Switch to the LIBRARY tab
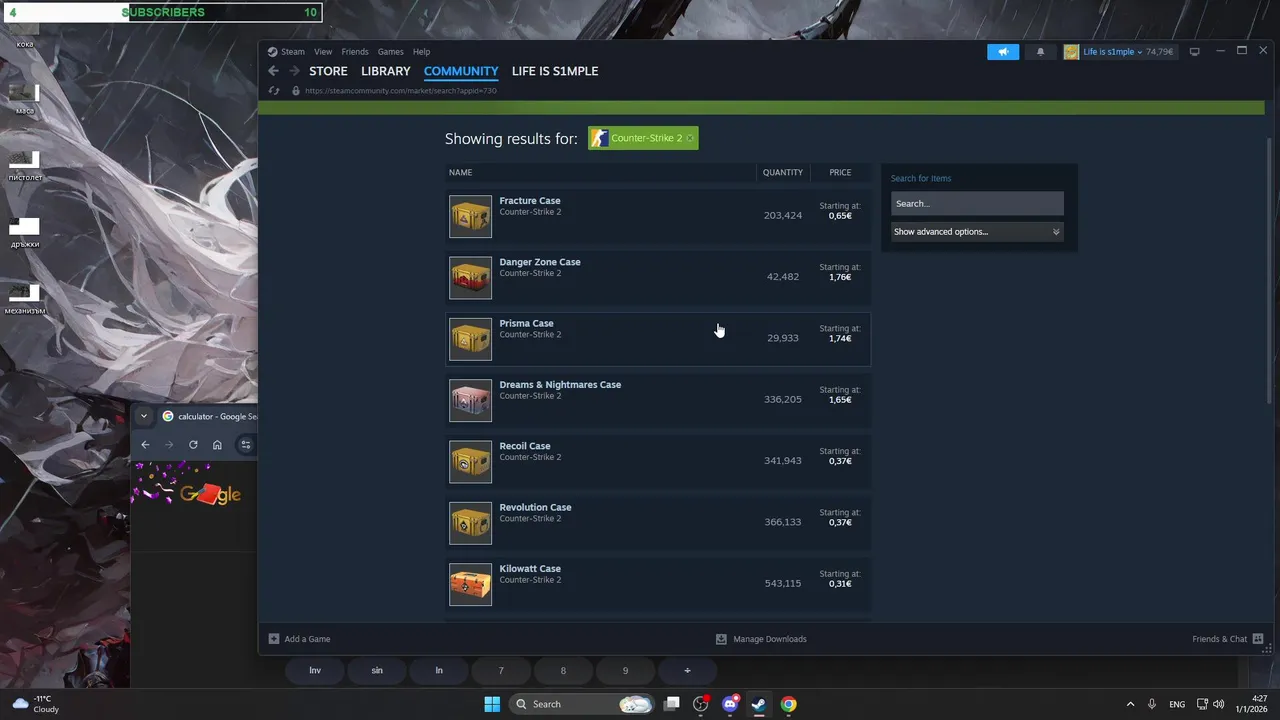This screenshot has height=720, width=1280. point(386,71)
